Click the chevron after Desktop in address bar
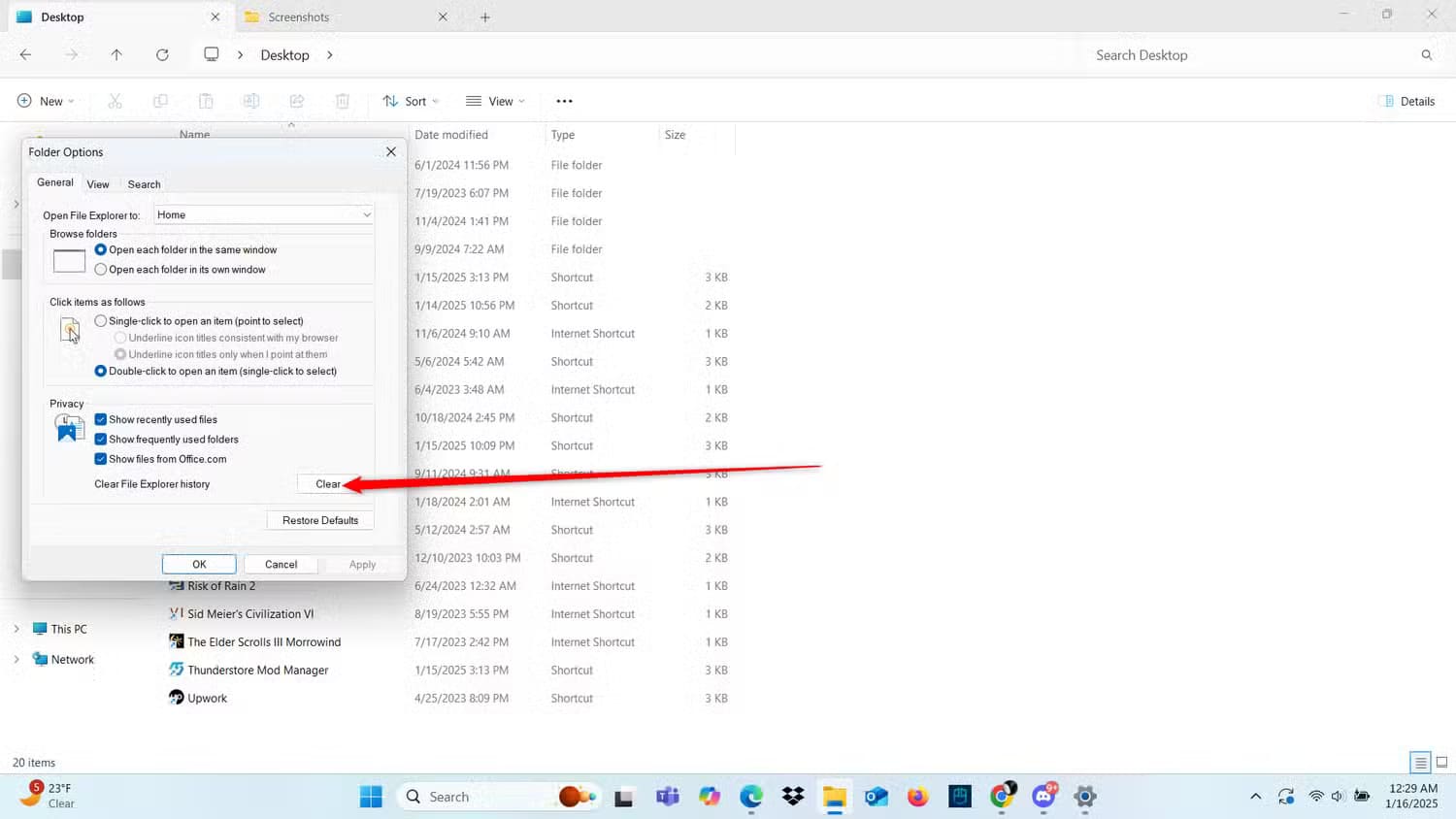Viewport: 1456px width, 819px height. pos(330,55)
